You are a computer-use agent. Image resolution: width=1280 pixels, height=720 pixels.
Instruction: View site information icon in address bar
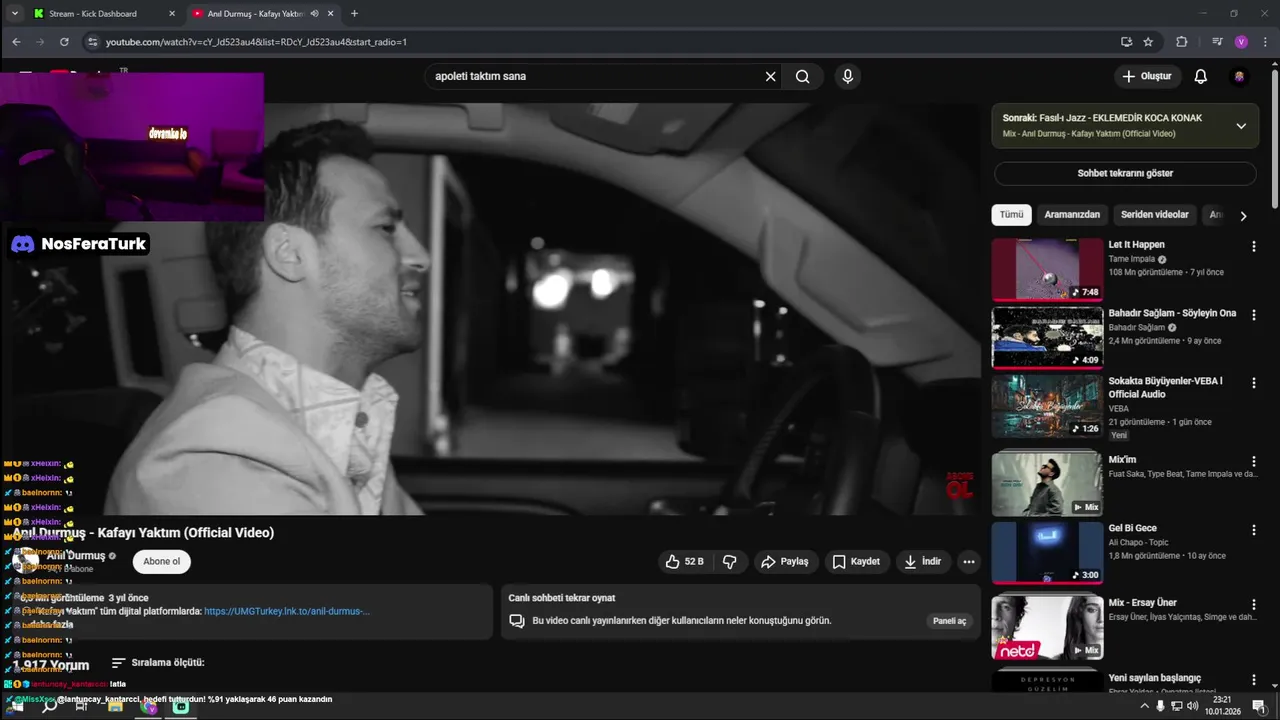(93, 42)
